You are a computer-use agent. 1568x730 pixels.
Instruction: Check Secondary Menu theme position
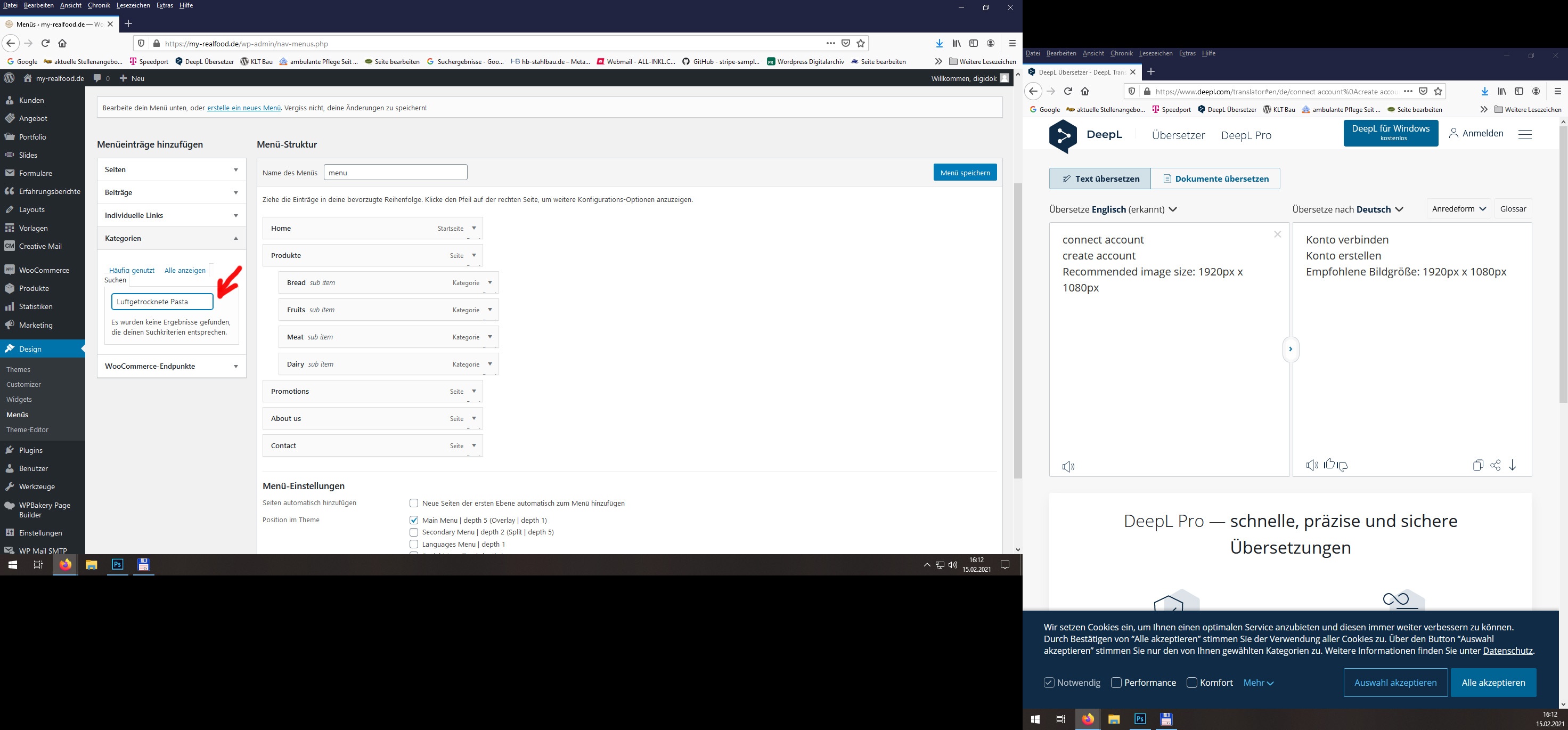(x=414, y=532)
